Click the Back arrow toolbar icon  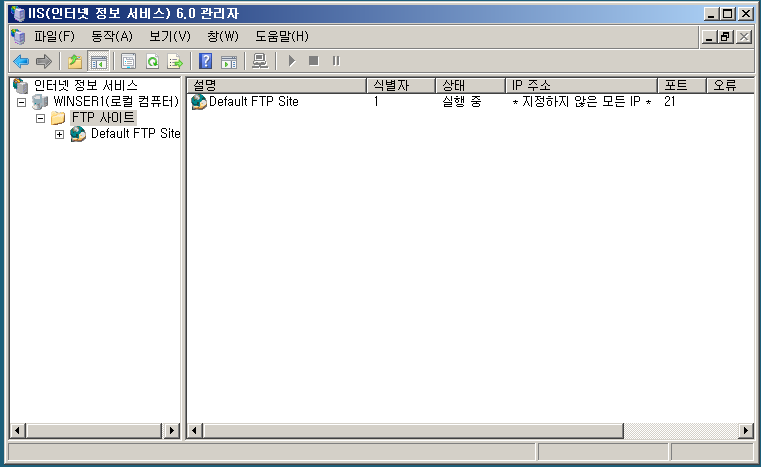tap(21, 62)
